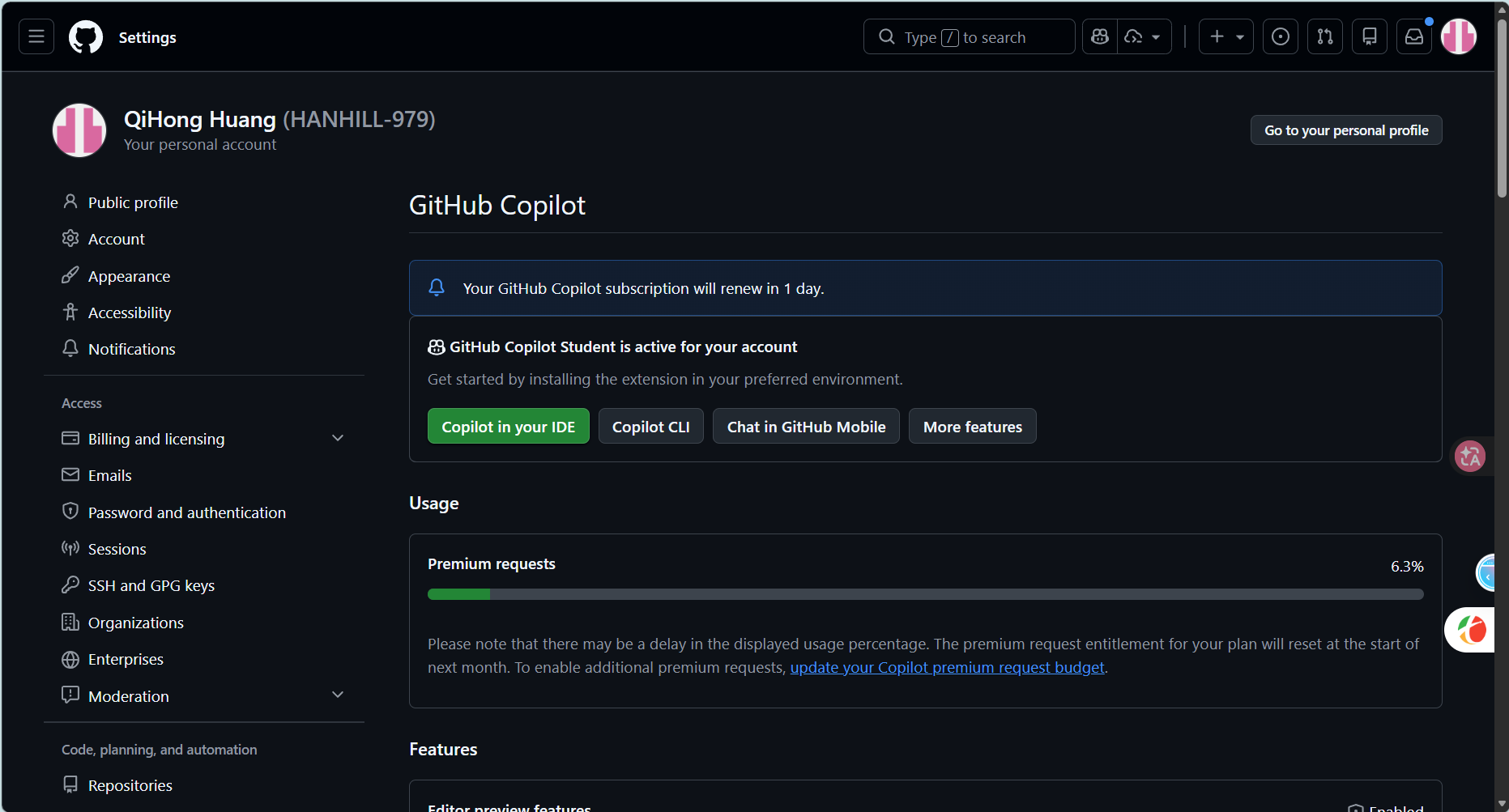The width and height of the screenshot is (1509, 812).
Task: Click the Billing credit card icon
Action: tap(70, 438)
